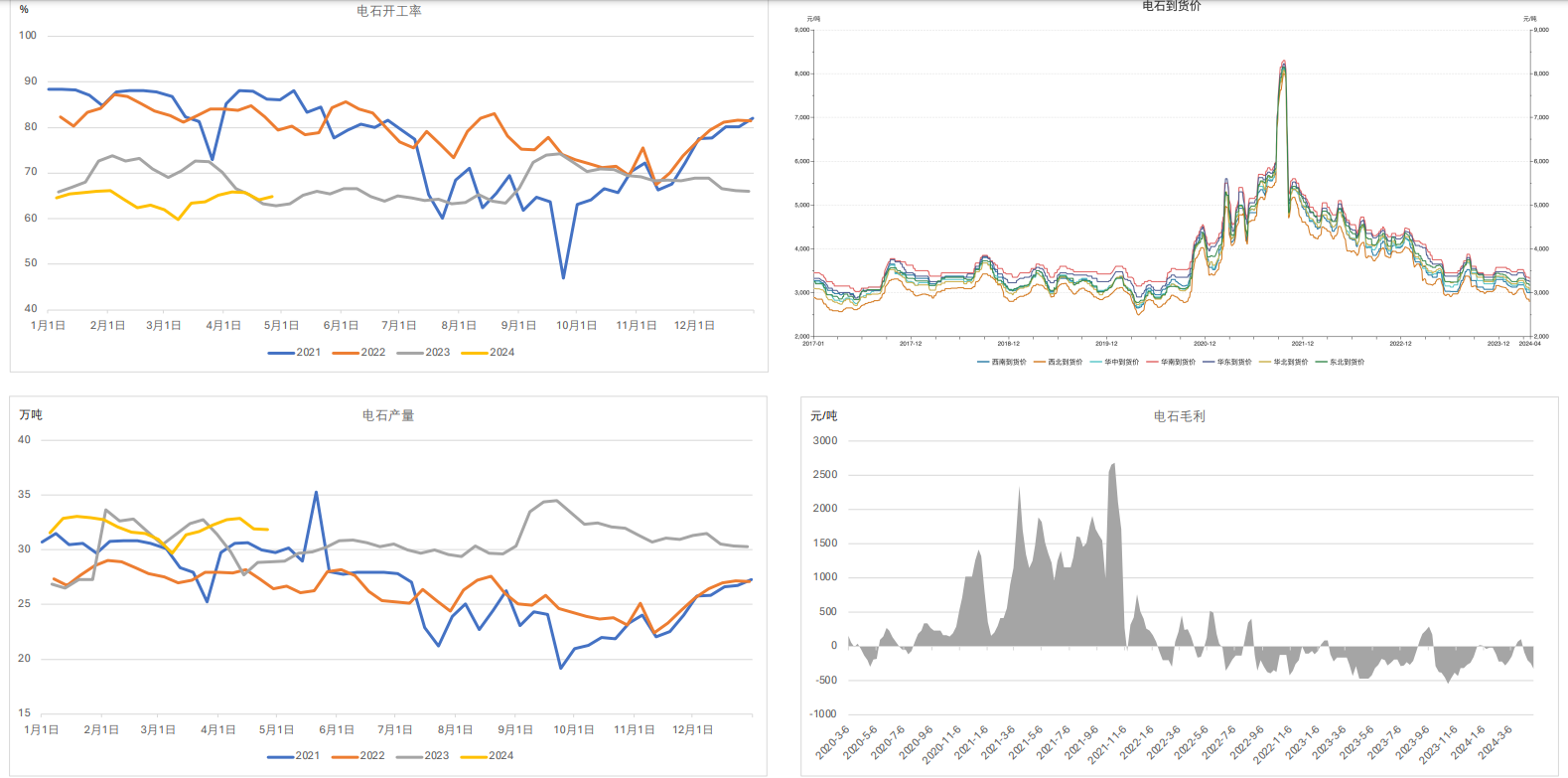
Task: Click the 西南到货价 legend item
Action: pyautogui.click(x=1002, y=363)
